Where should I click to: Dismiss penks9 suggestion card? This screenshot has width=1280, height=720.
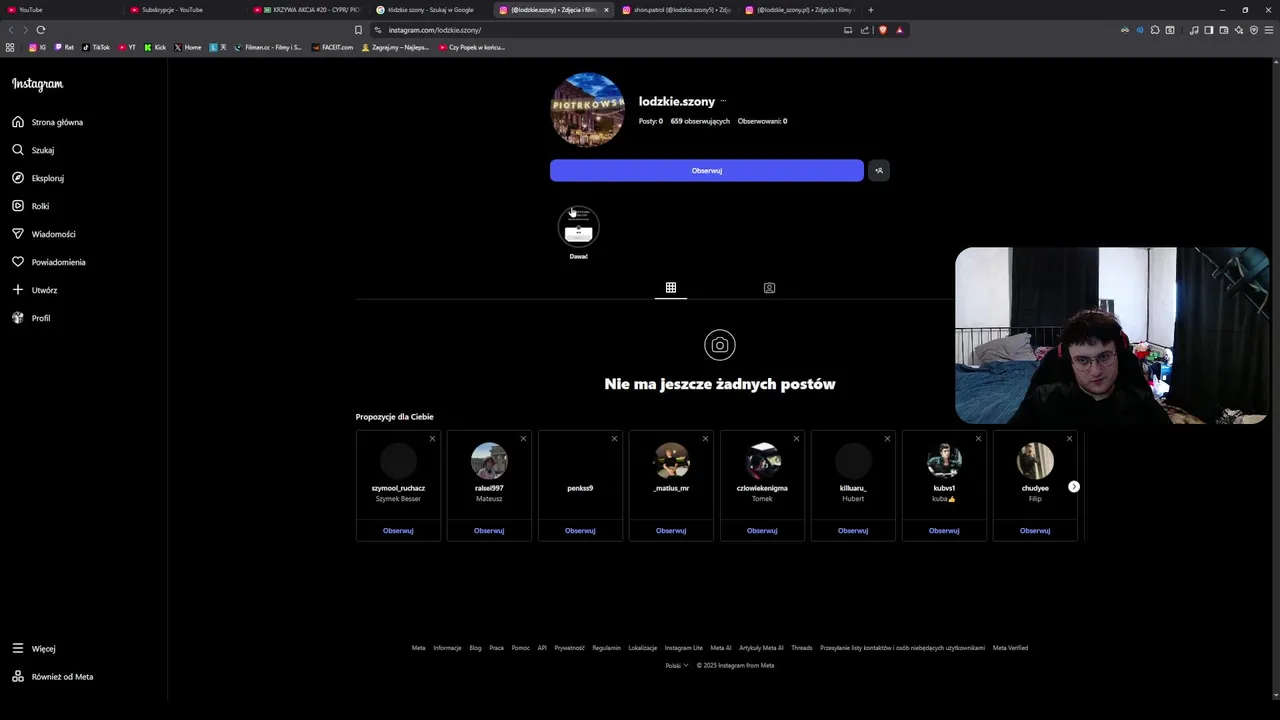pos(614,438)
